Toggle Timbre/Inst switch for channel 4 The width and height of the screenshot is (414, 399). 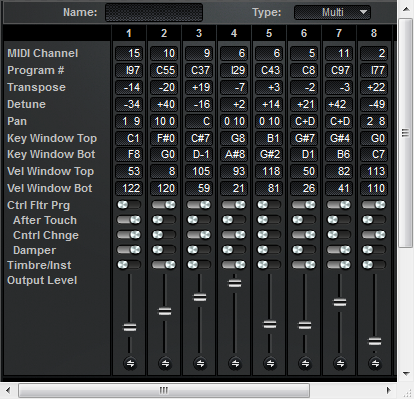(x=234, y=265)
